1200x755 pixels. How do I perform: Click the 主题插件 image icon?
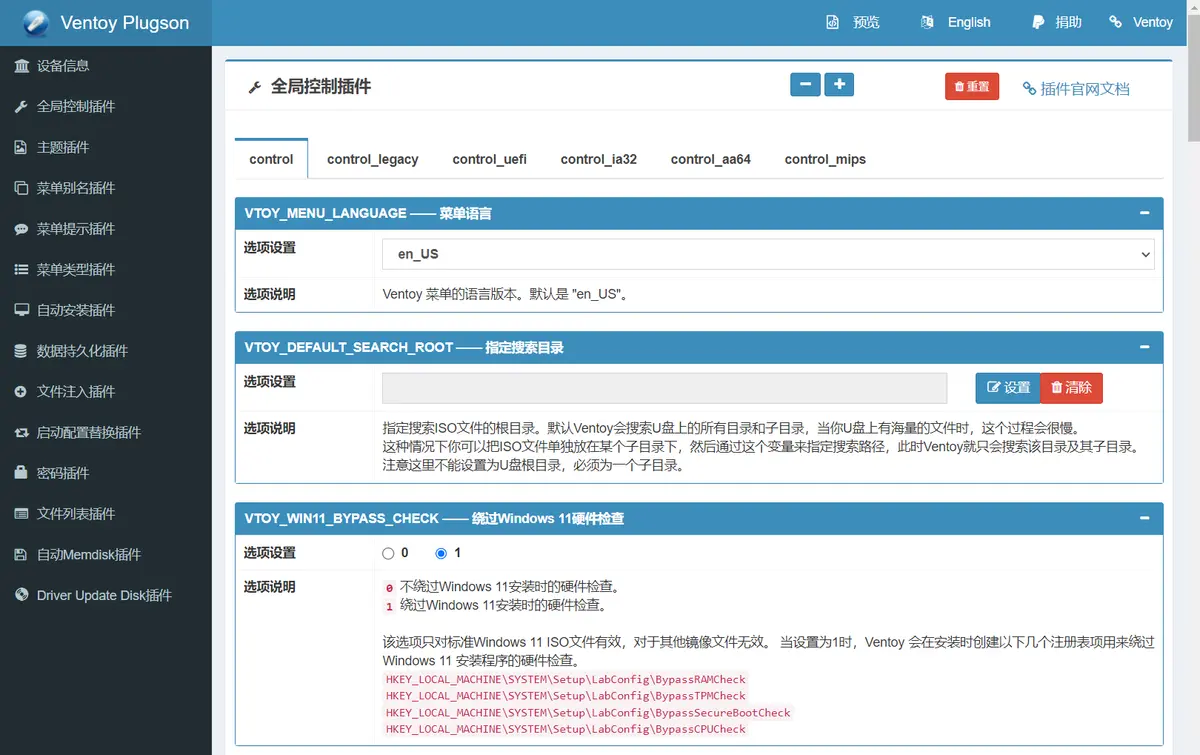click(21, 147)
